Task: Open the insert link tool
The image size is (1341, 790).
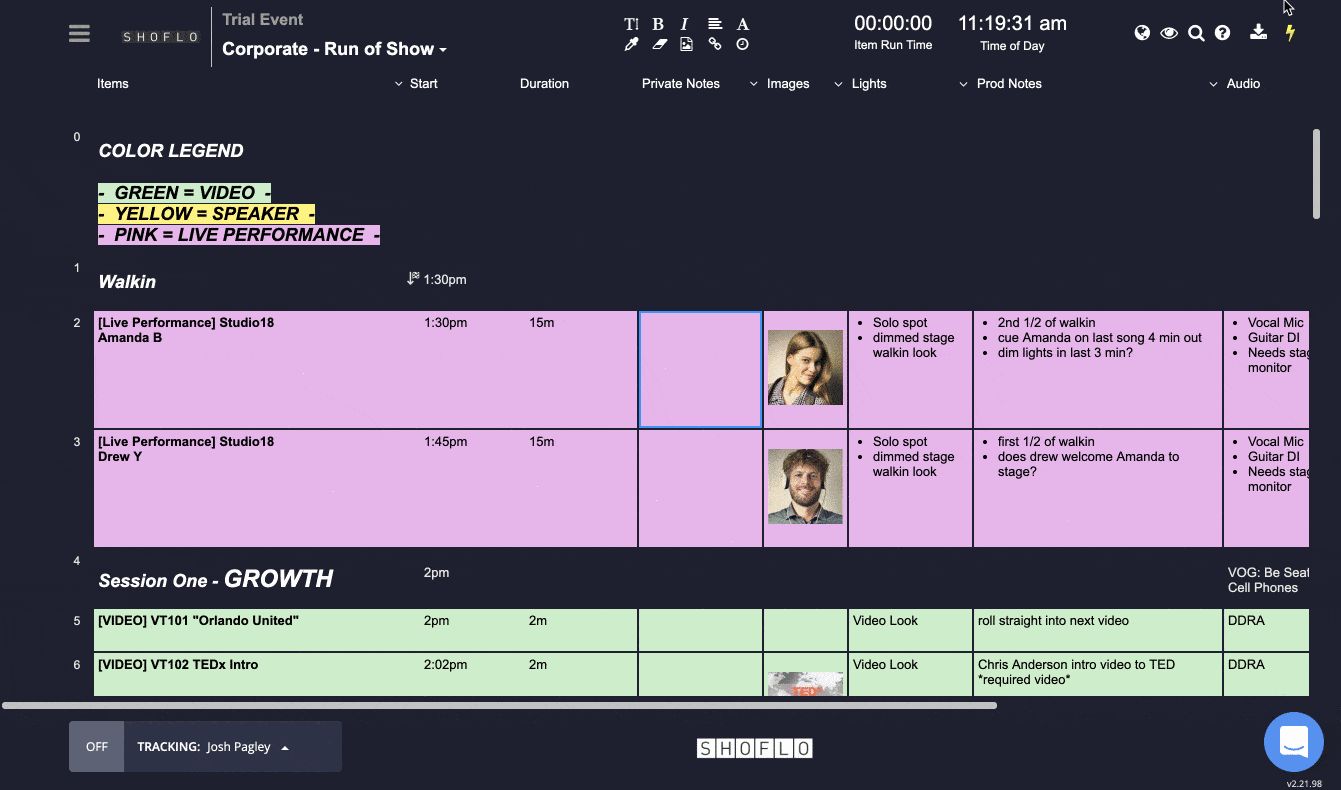Action: pyautogui.click(x=714, y=44)
